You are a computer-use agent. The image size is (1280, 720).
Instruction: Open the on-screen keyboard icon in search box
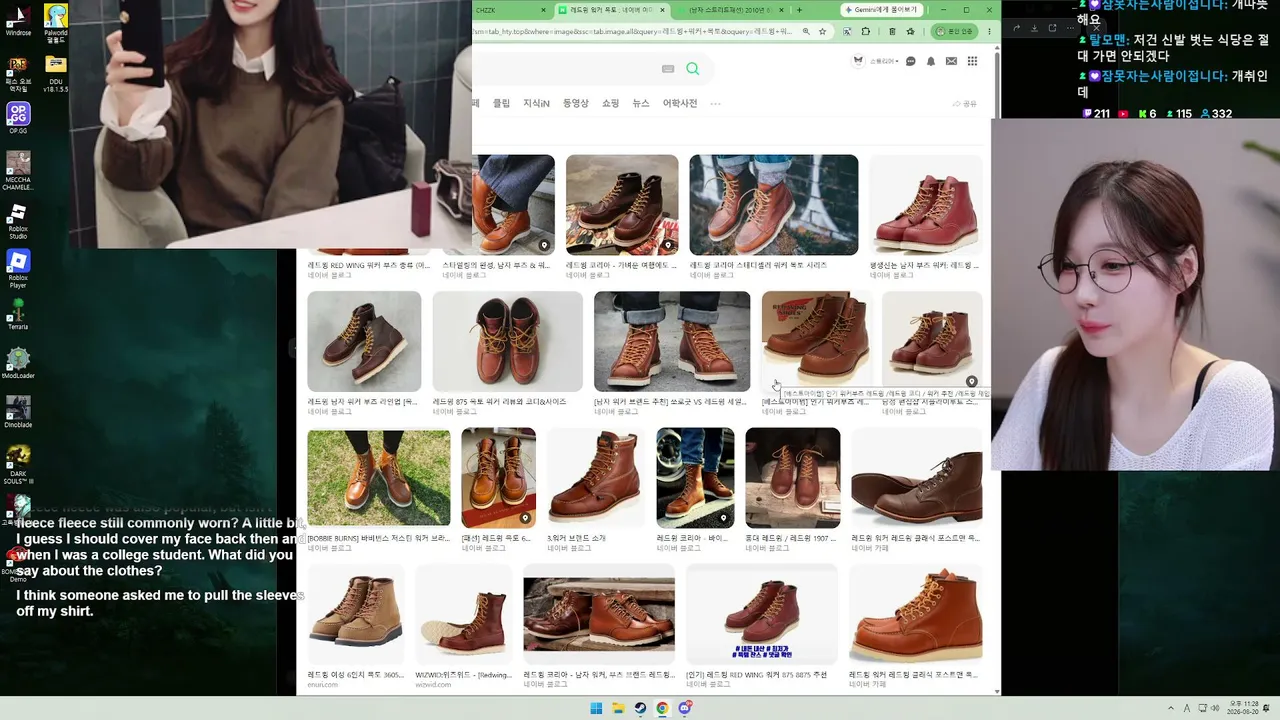(x=668, y=68)
